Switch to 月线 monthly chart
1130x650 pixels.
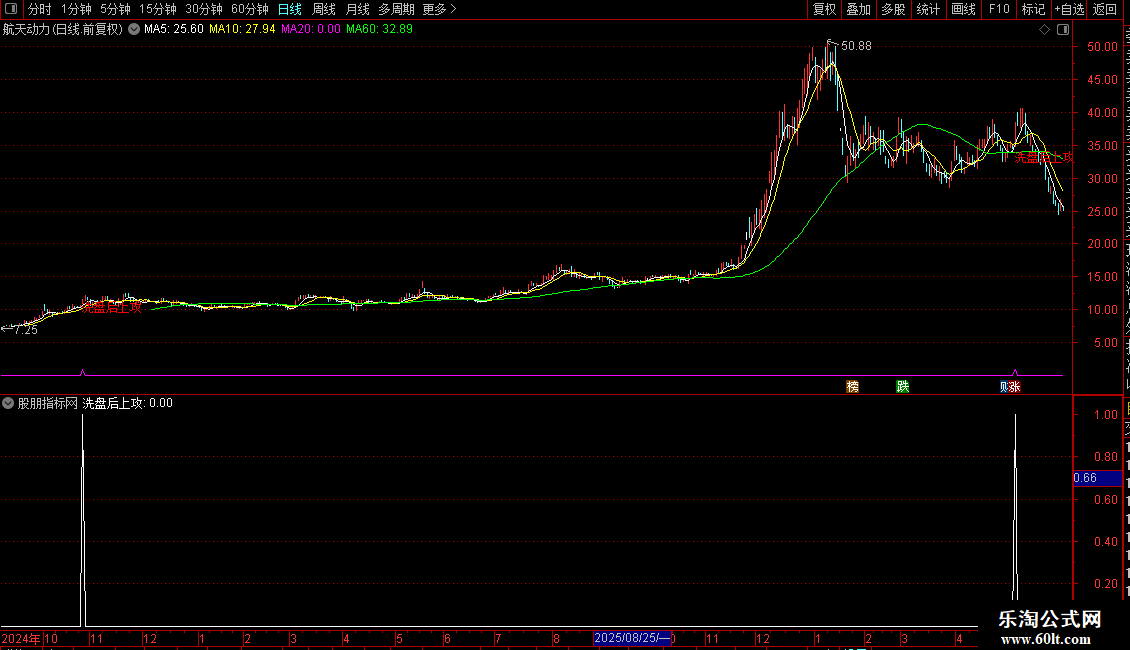357,9
